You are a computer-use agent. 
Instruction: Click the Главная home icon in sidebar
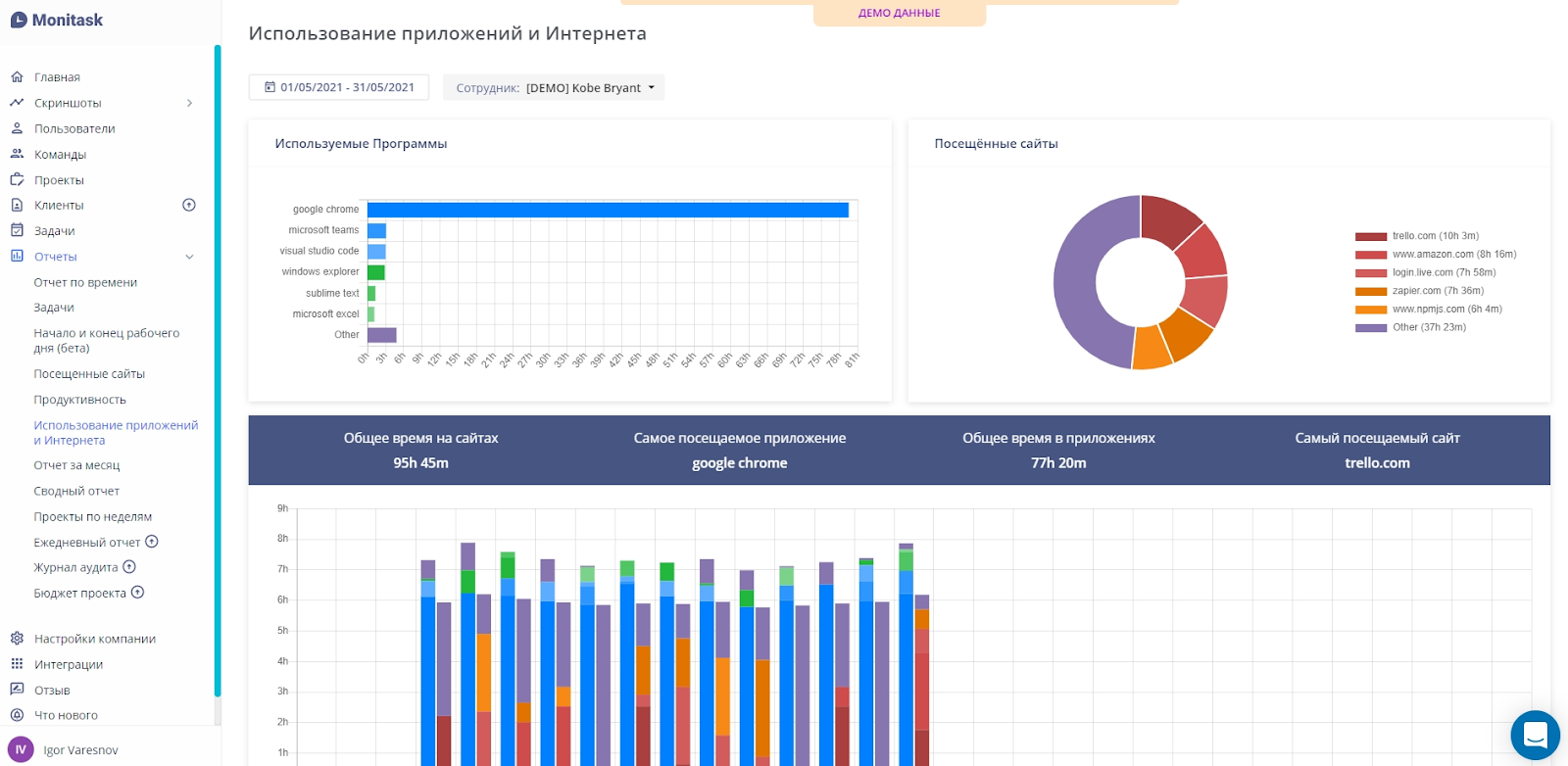click(17, 76)
